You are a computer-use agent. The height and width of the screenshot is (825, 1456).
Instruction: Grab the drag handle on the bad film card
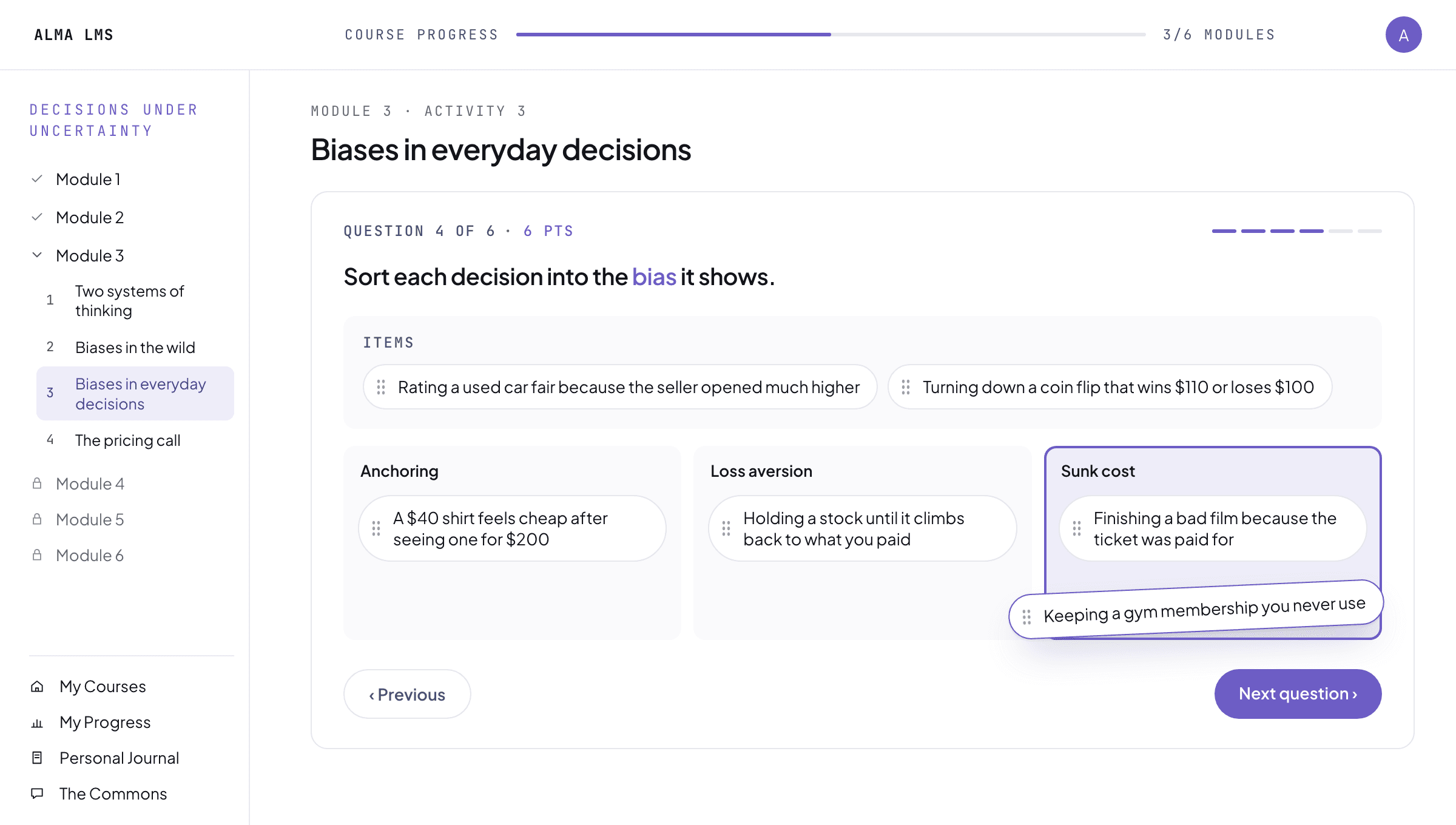click(1077, 528)
